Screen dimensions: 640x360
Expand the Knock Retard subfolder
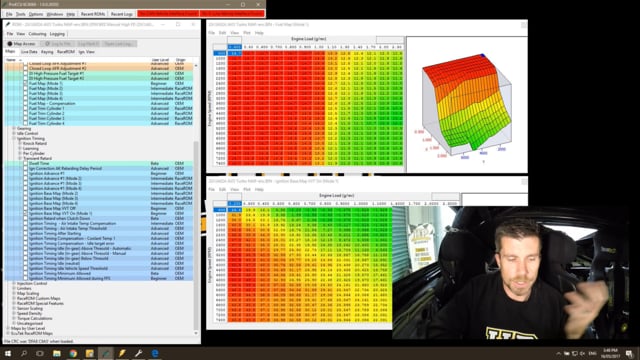click(x=20, y=143)
